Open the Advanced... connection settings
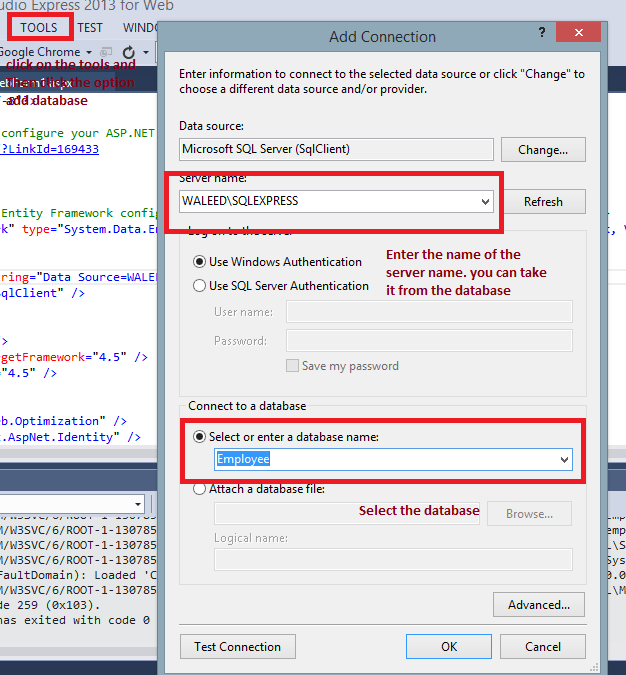Screen dimensions: 626x675 coord(538,604)
